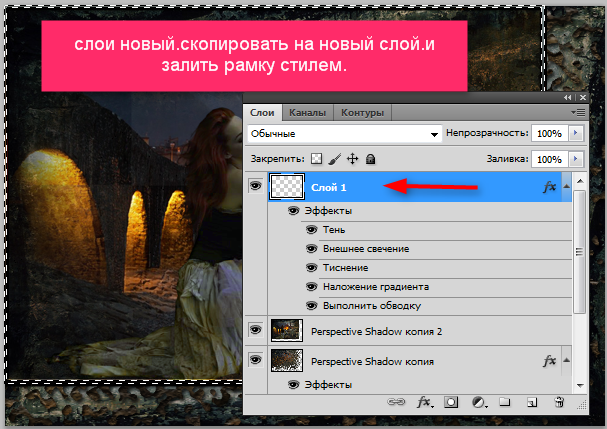Viewport: 607px width, 429px height.
Task: Click Perspective Shadow копия thumbnail
Action: [x=286, y=360]
